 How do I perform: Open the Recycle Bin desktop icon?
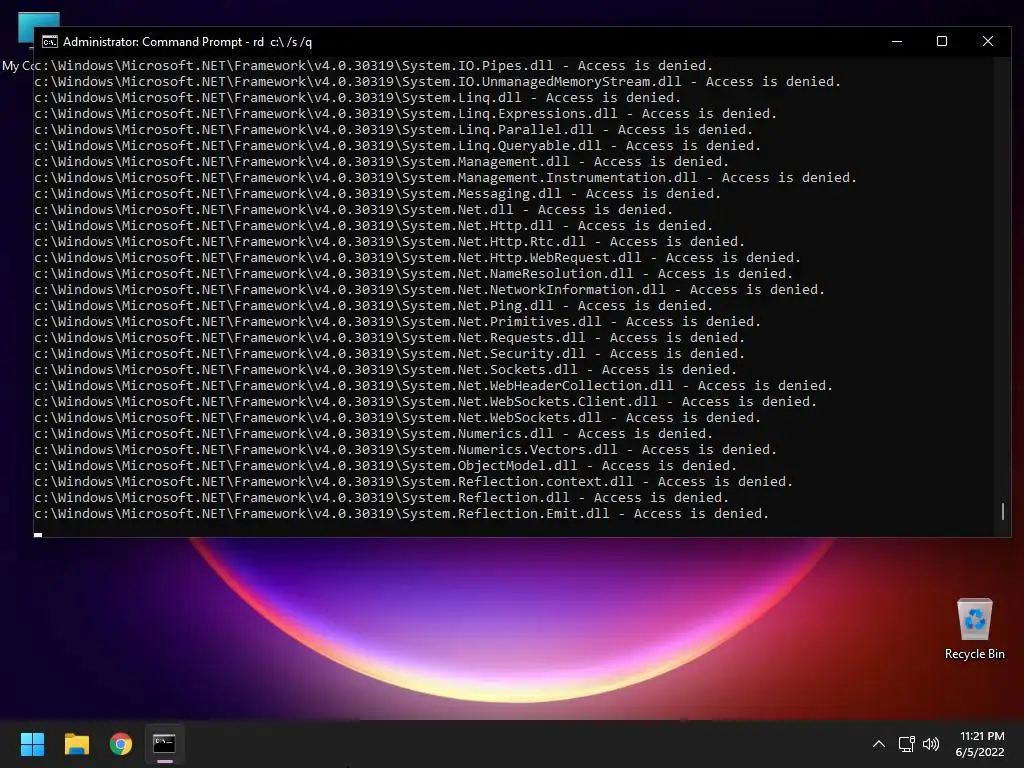coord(974,630)
